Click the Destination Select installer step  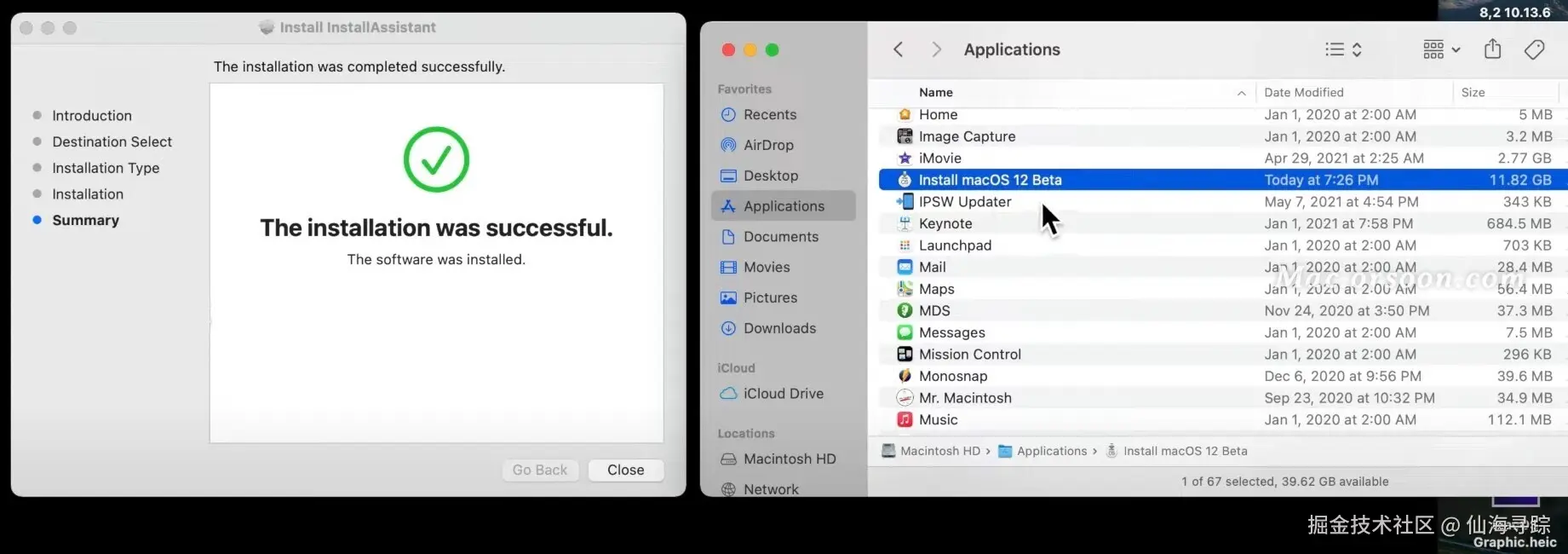(x=112, y=141)
